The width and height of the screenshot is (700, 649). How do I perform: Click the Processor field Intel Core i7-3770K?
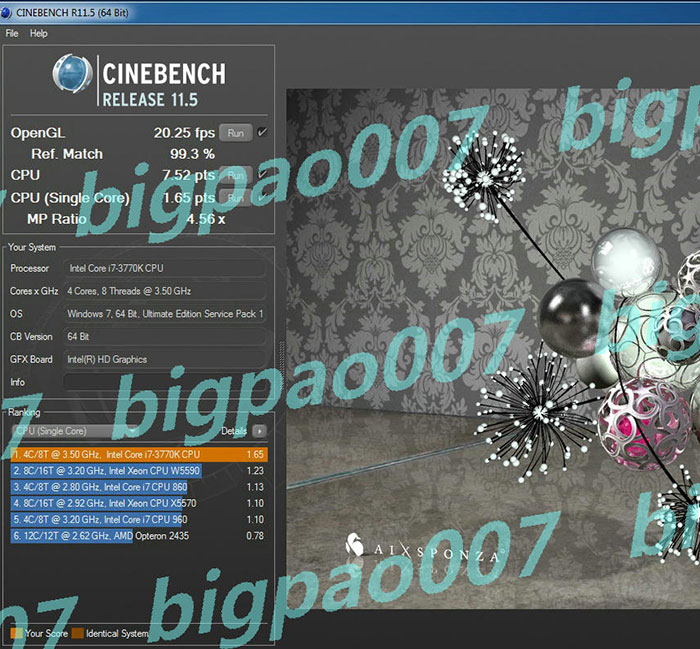165,268
